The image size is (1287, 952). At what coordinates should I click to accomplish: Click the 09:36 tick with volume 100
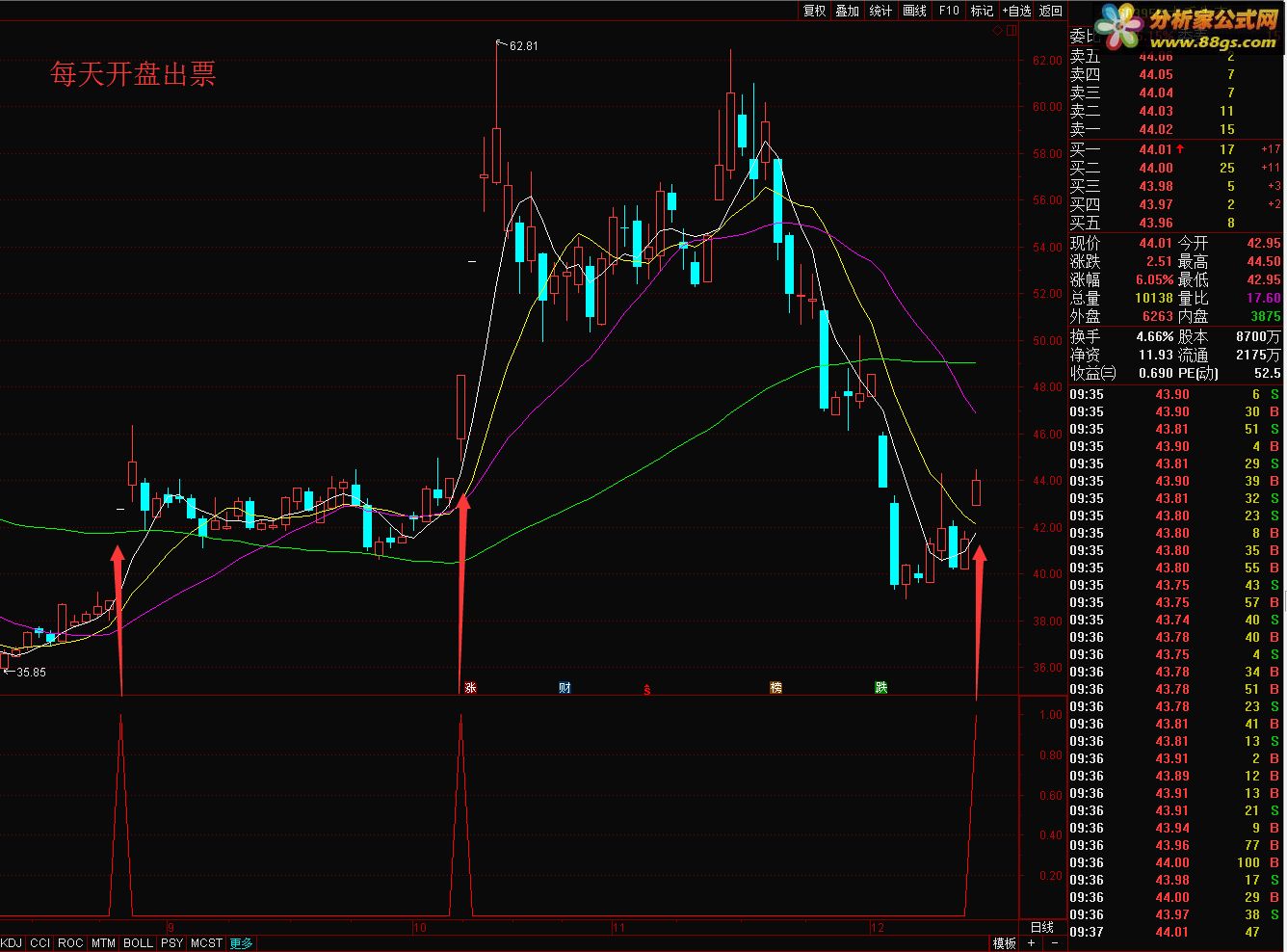pos(1176,862)
